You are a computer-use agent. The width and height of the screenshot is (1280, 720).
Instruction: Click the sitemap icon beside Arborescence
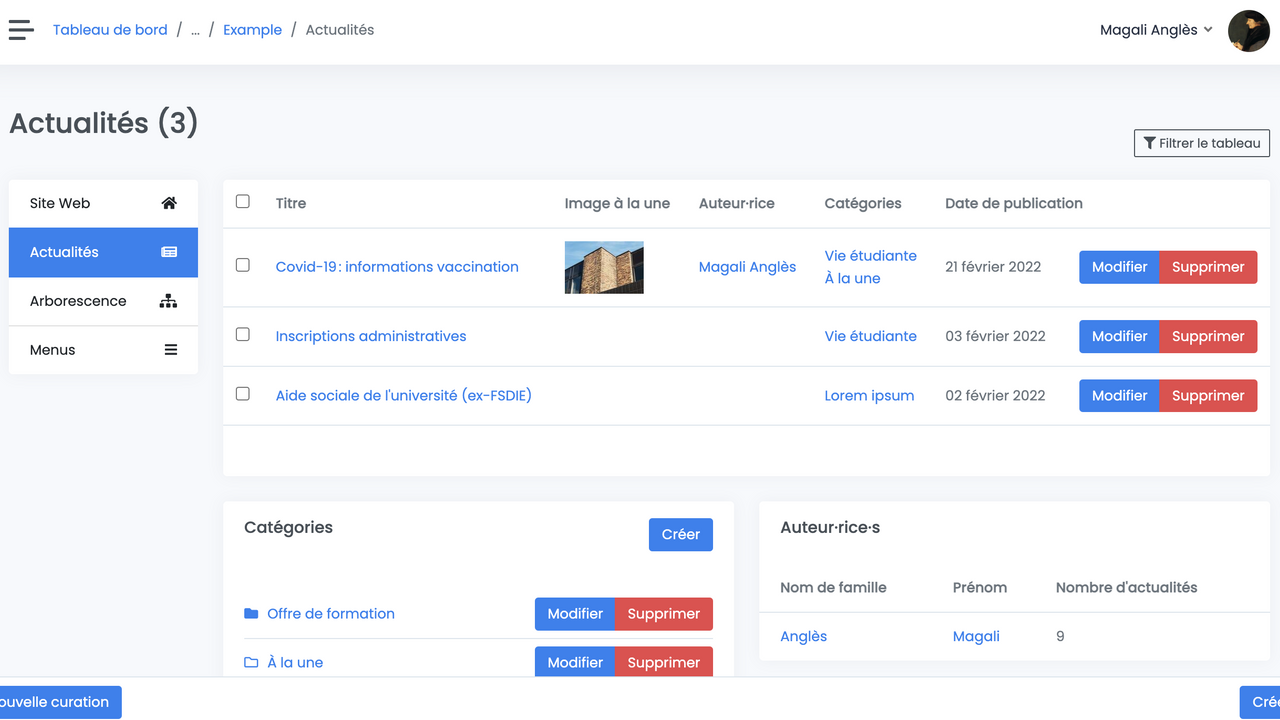coord(169,301)
